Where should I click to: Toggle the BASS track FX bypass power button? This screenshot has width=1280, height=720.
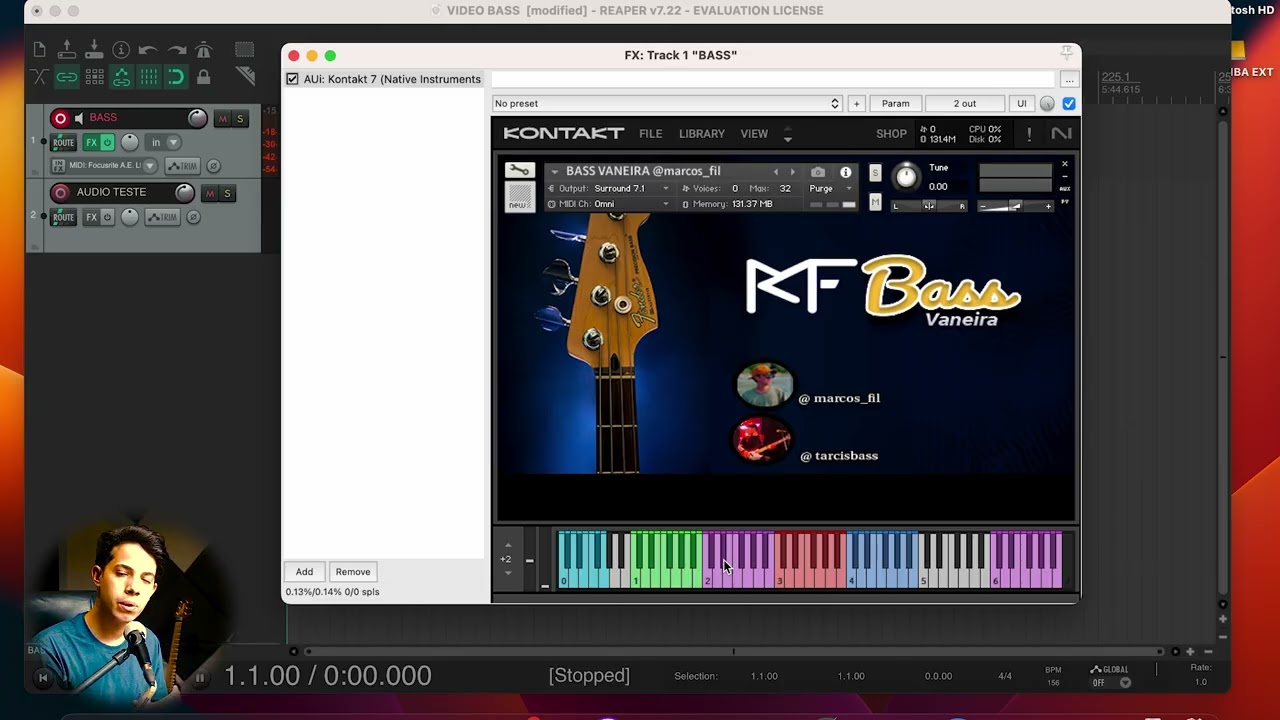point(107,142)
